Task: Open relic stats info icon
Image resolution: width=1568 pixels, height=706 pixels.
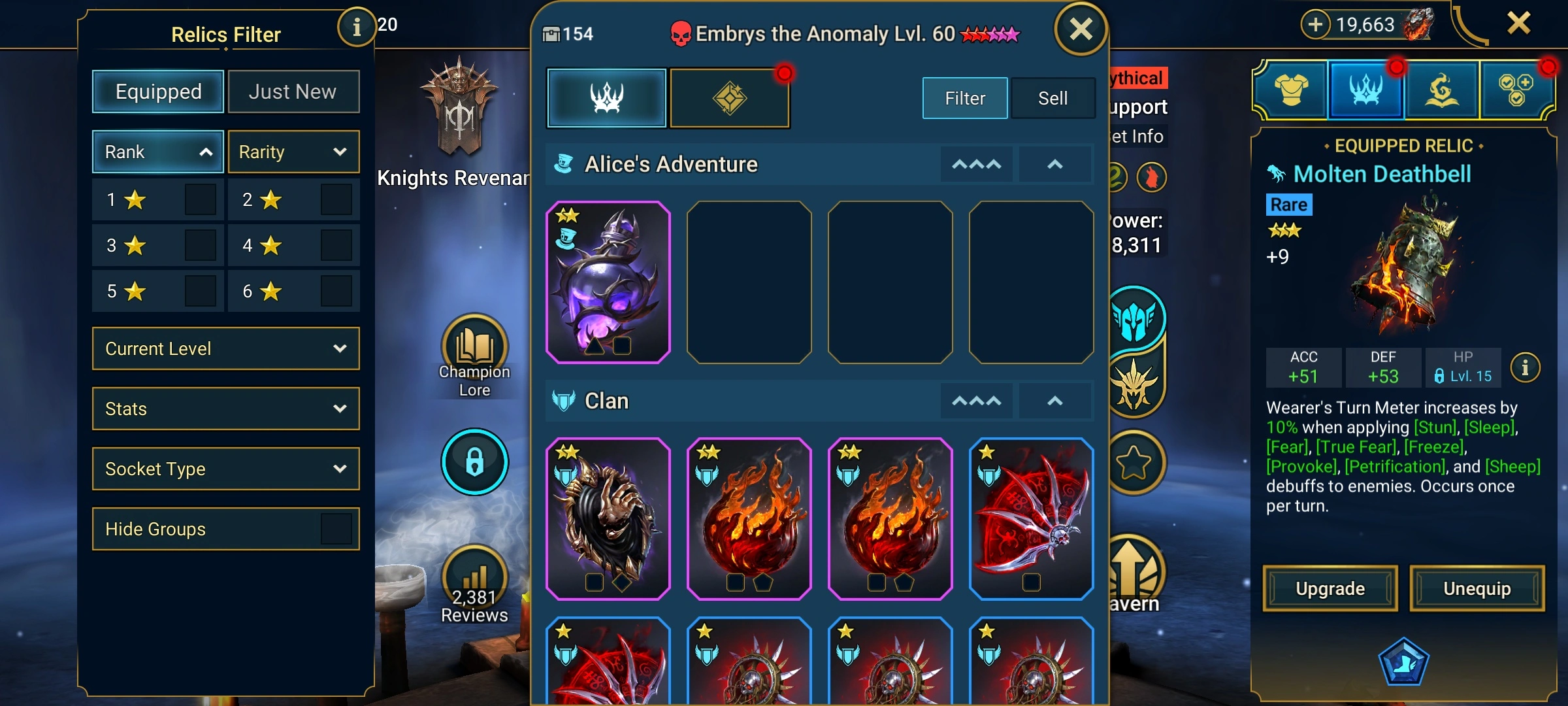Action: pos(1525,367)
